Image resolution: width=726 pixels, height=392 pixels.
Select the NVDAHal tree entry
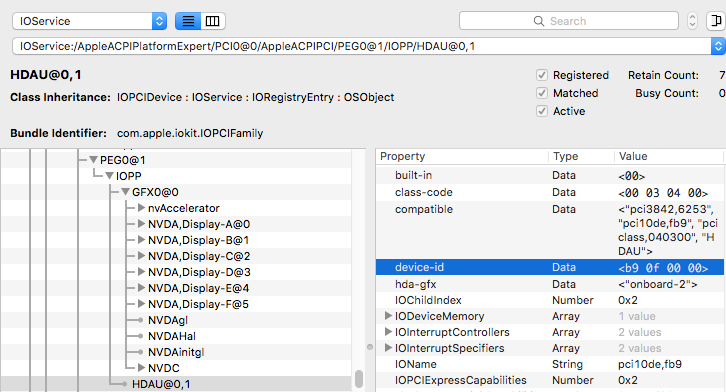[171, 336]
